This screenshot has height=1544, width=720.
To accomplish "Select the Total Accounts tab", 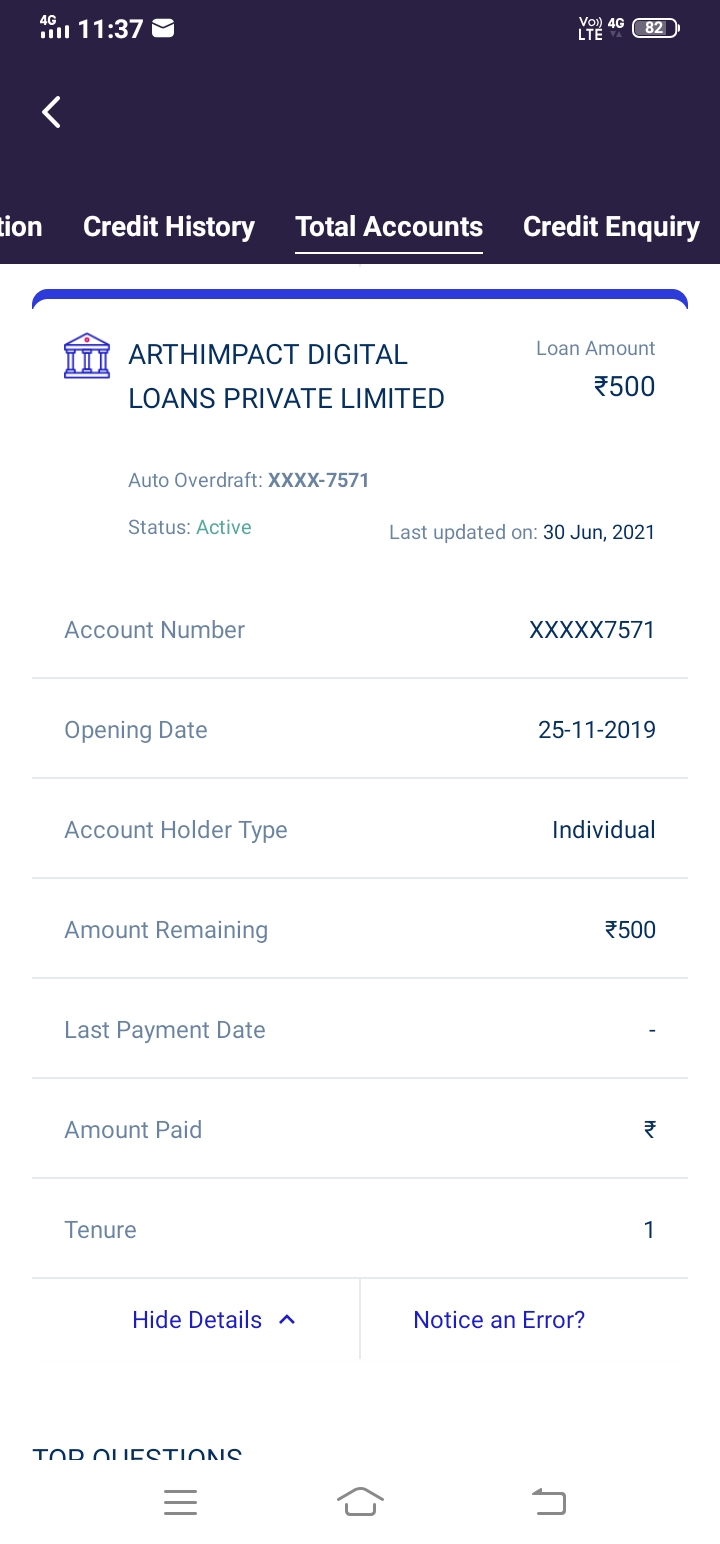I will click(x=389, y=227).
